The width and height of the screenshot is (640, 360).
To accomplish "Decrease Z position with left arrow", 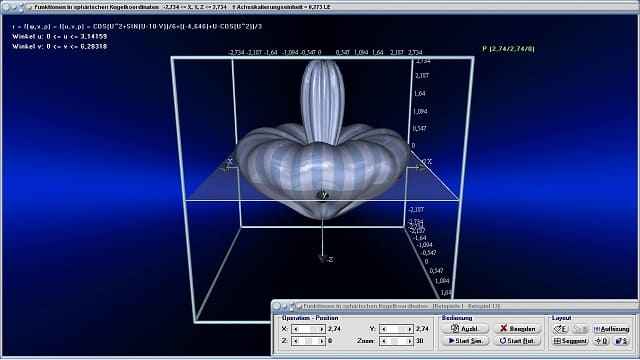I will 296,341.
